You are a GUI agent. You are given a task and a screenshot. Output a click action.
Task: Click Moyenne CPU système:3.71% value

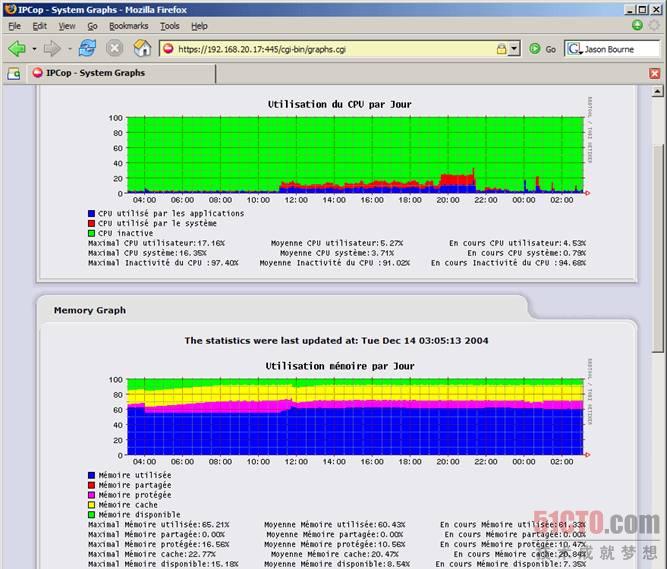tap(337, 253)
